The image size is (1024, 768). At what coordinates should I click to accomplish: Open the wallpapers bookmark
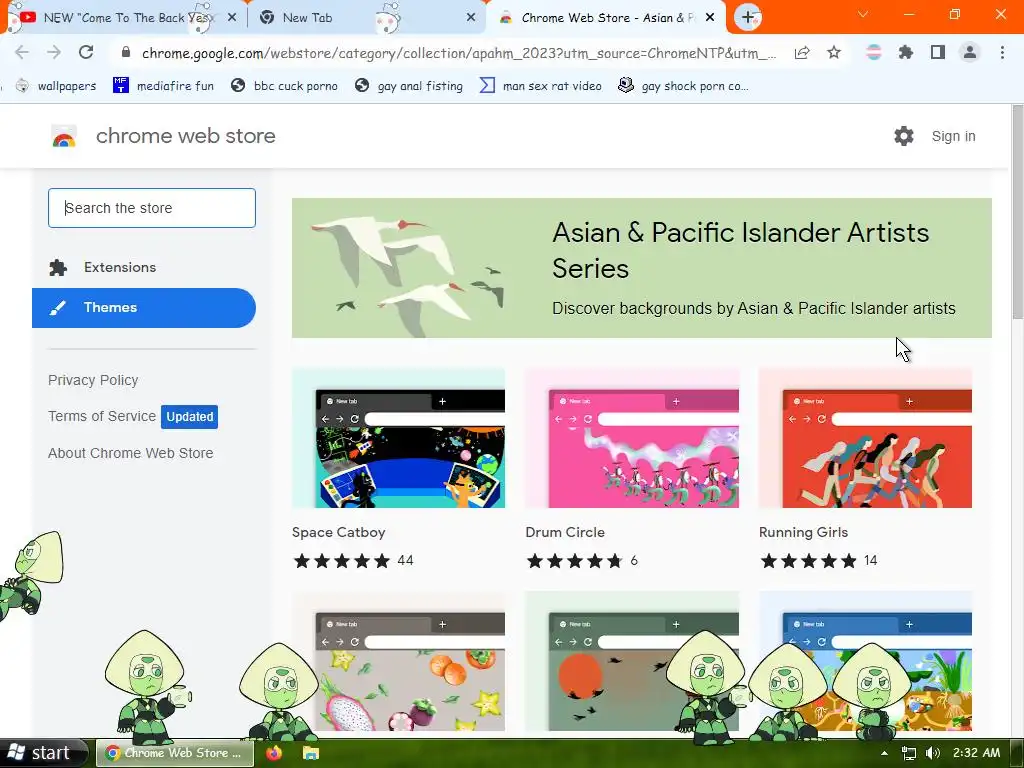coord(56,86)
